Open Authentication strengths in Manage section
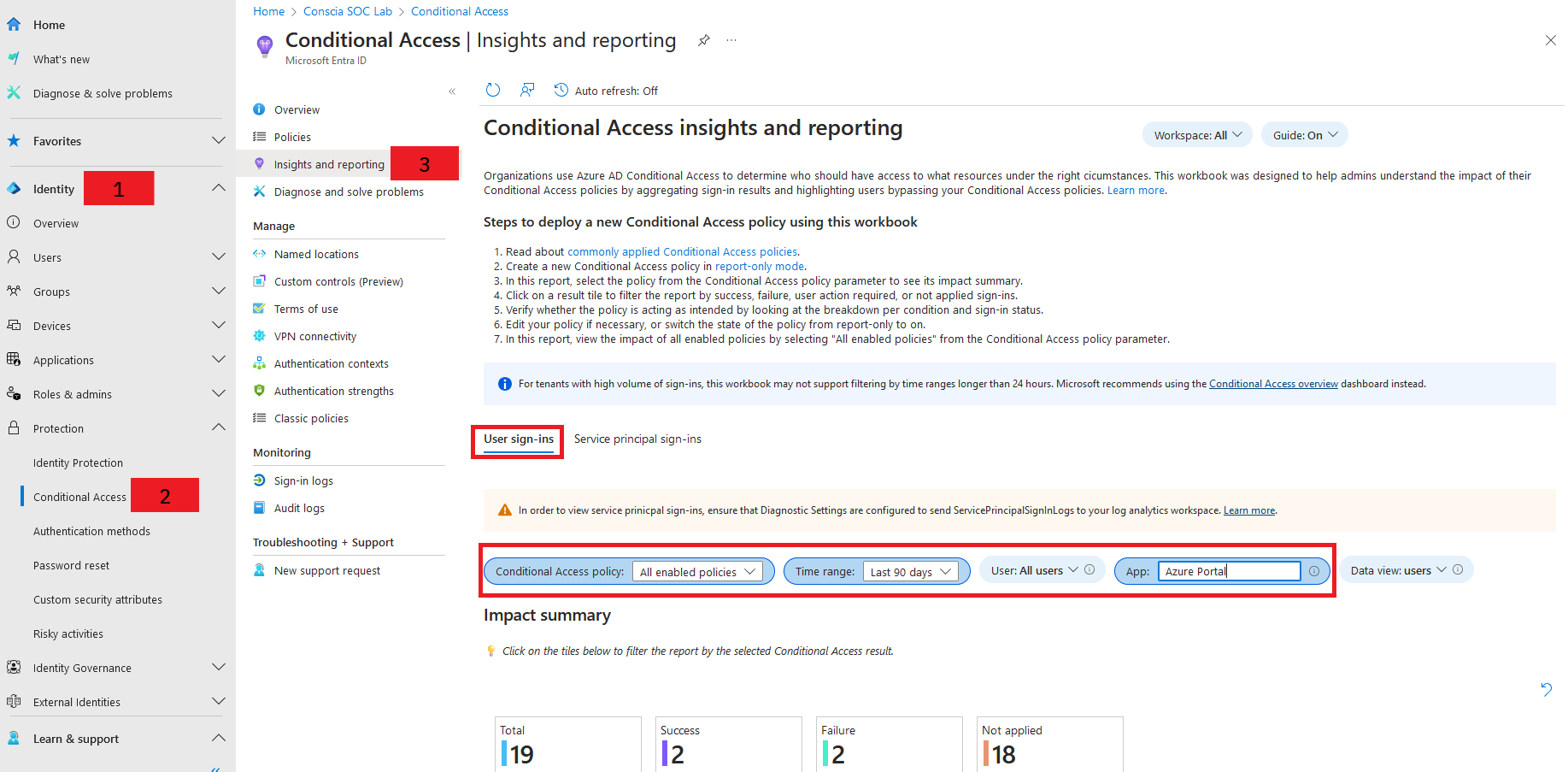 [333, 390]
